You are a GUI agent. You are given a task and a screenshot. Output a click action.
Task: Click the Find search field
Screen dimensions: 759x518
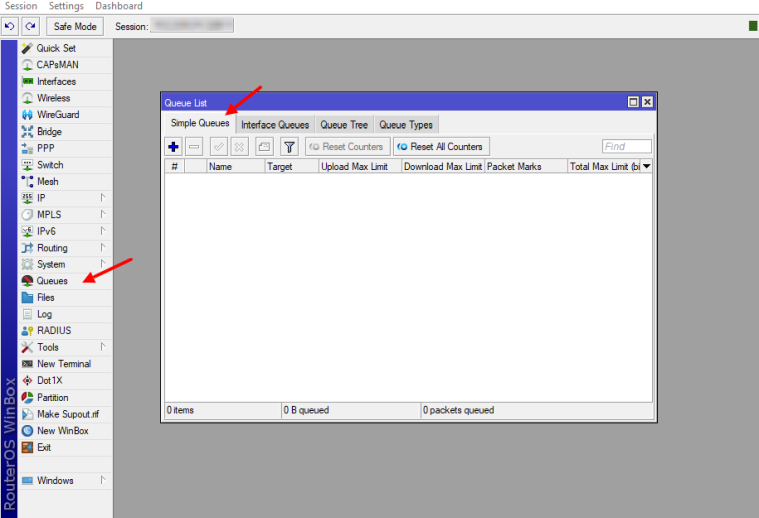point(627,146)
